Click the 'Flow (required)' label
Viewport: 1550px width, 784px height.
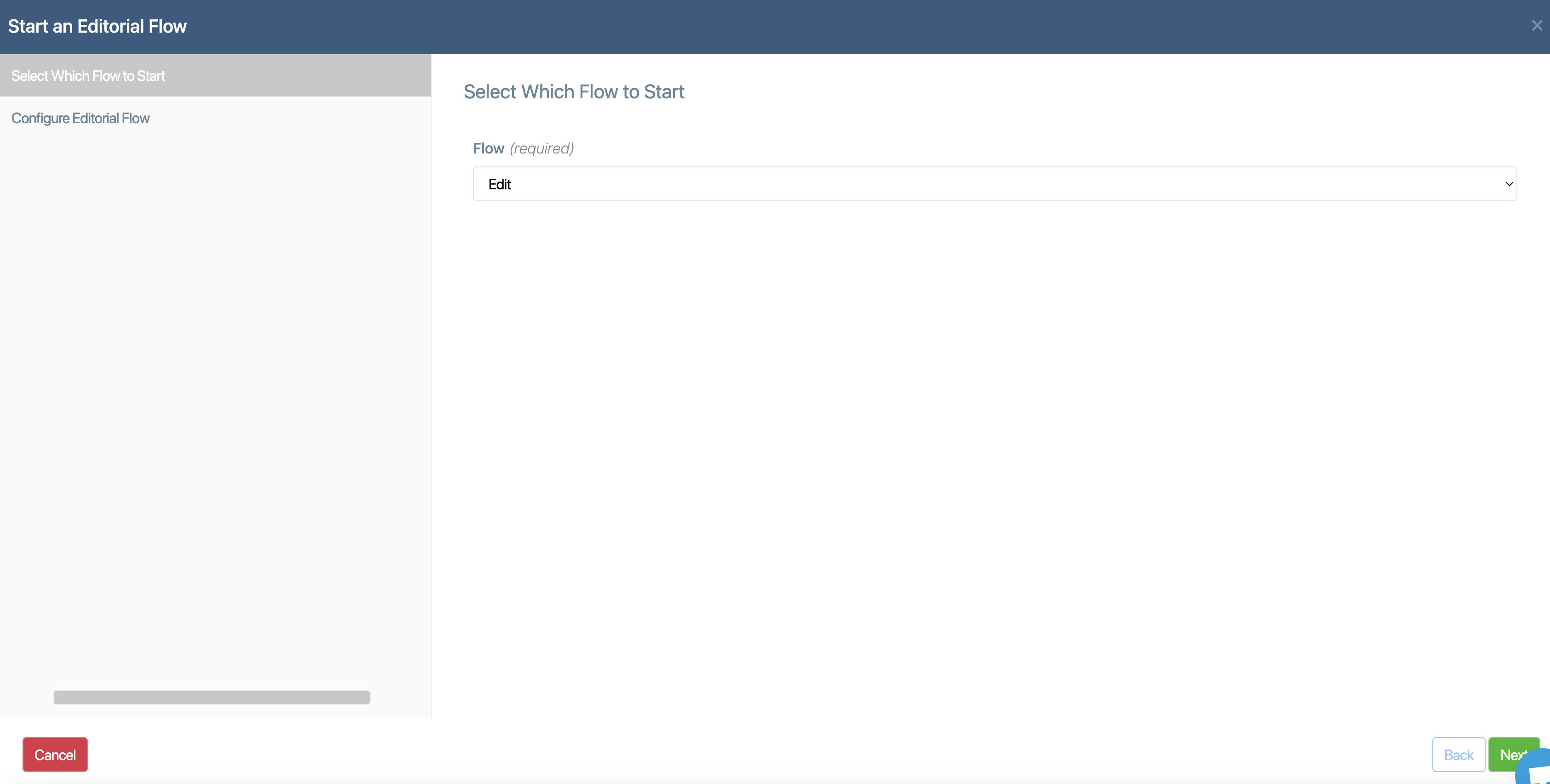(524, 148)
